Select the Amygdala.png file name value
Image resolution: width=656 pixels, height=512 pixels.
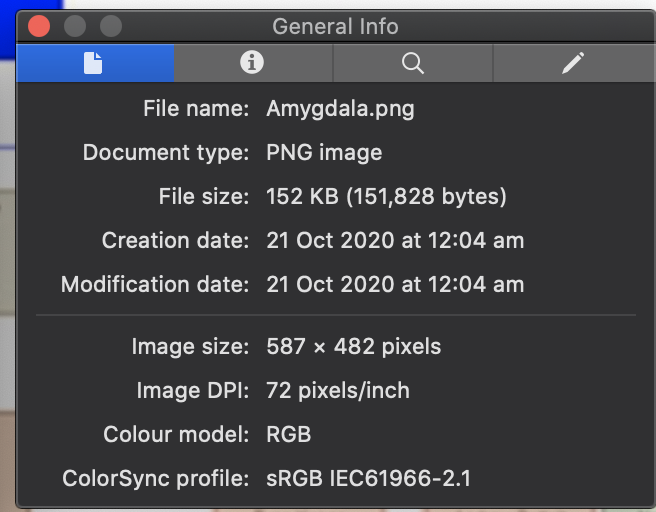(x=340, y=109)
